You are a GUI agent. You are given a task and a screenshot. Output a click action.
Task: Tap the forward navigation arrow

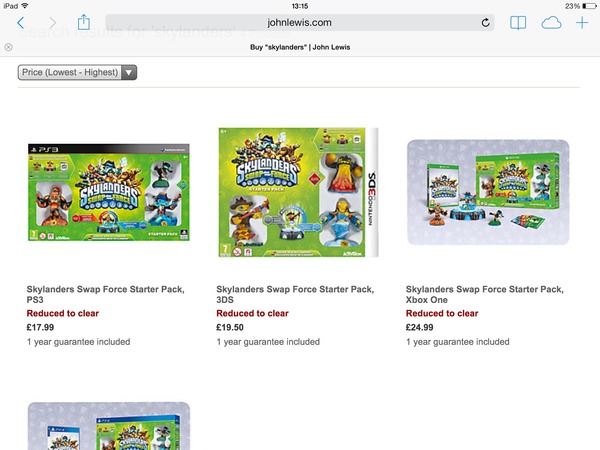[x=52, y=23]
